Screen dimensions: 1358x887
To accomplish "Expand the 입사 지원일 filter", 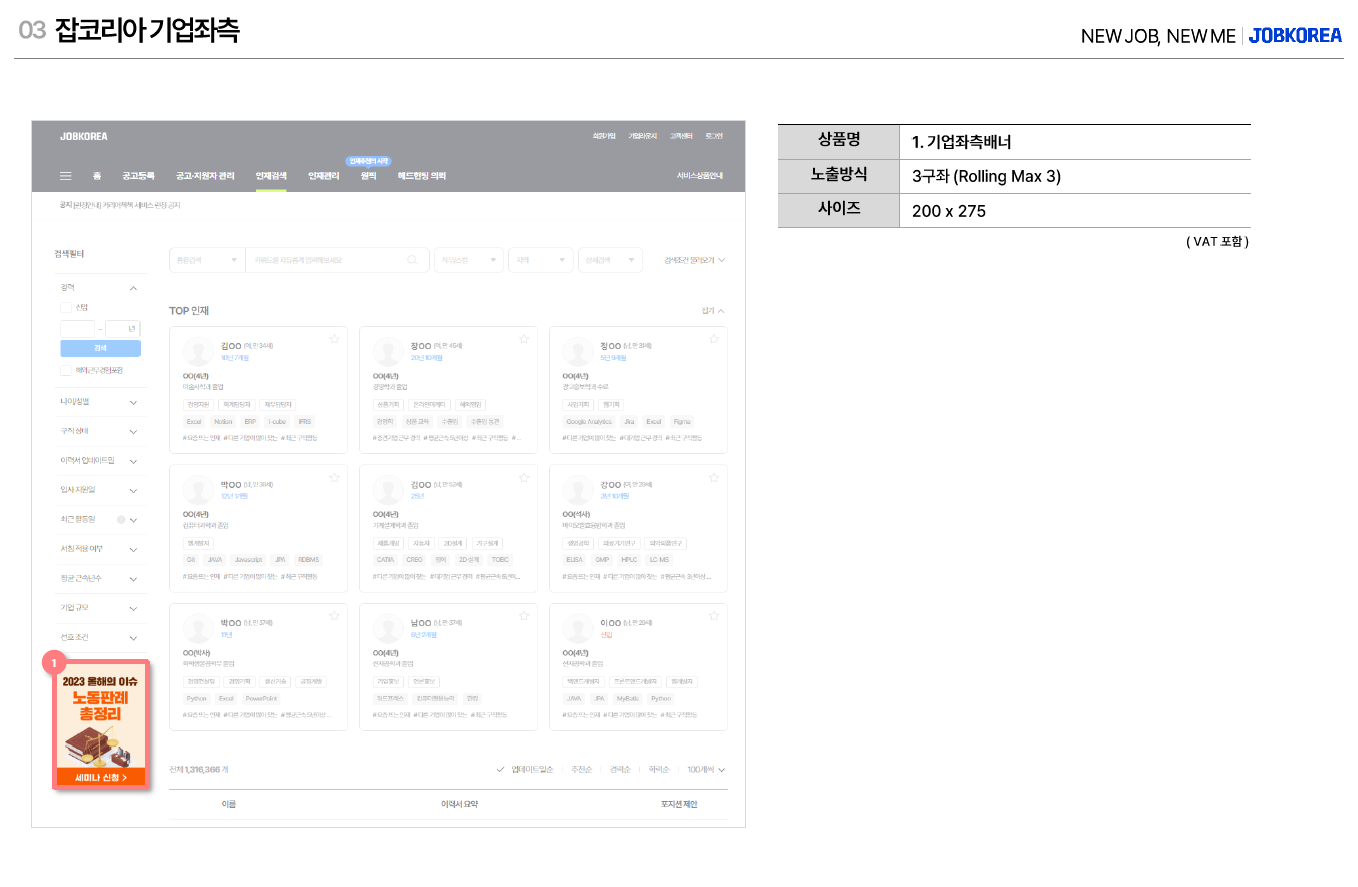I will (133, 491).
